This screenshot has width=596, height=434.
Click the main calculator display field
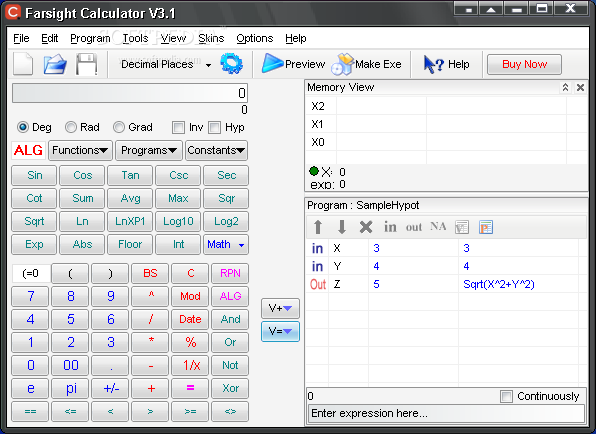click(130, 93)
